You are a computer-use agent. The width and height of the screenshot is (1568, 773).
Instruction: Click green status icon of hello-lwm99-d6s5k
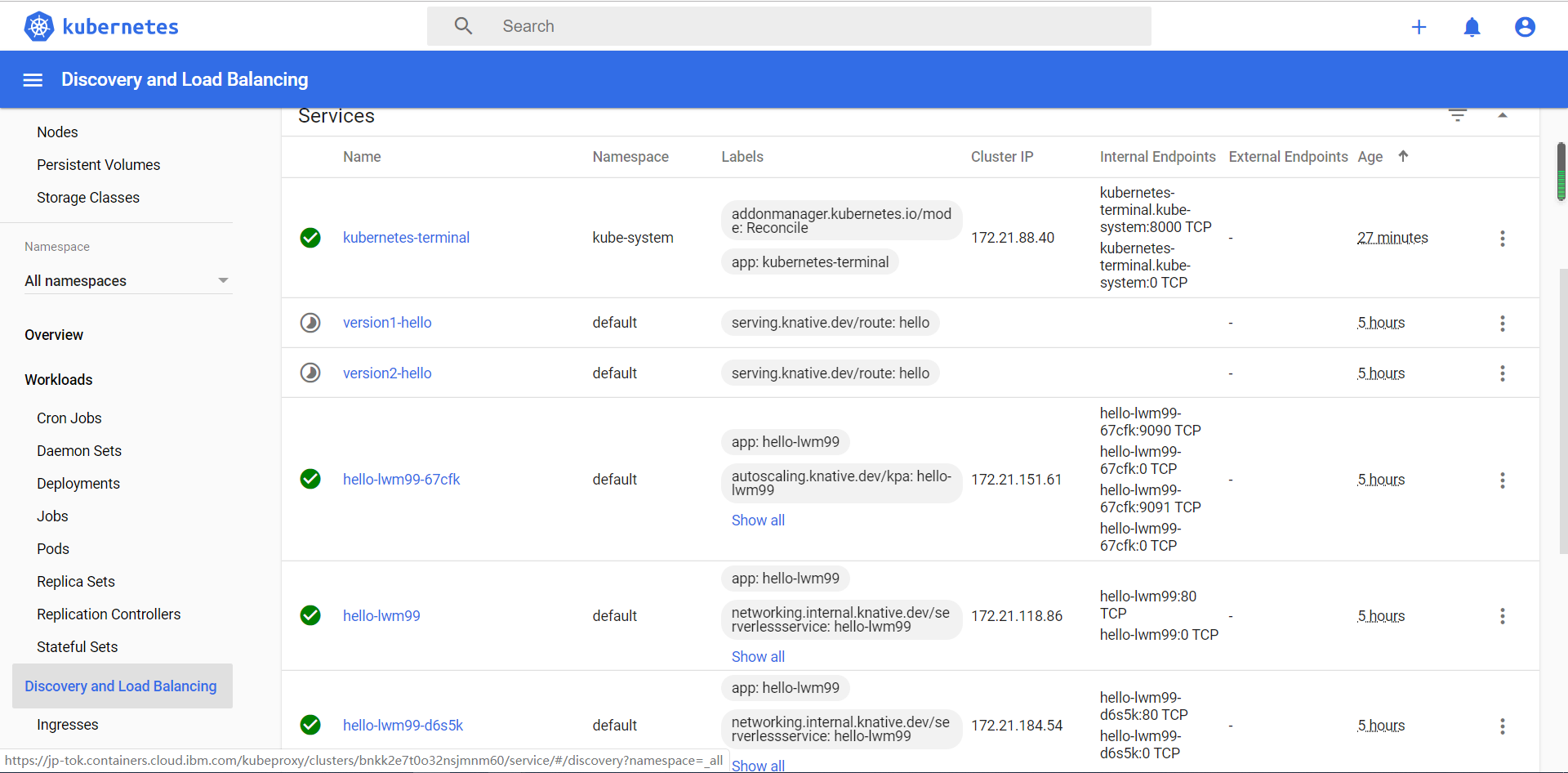tap(310, 725)
